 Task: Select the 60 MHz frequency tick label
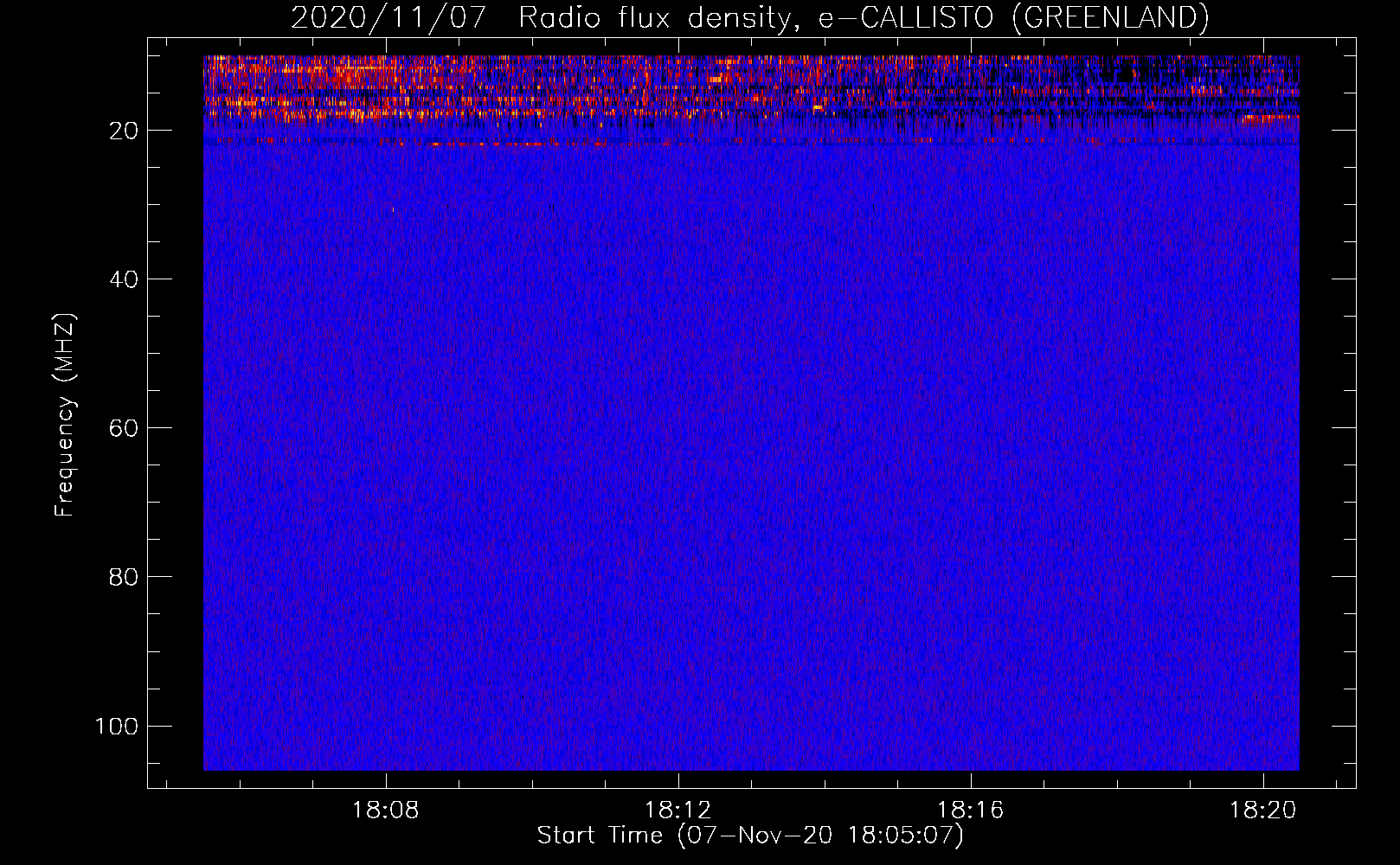click(124, 428)
